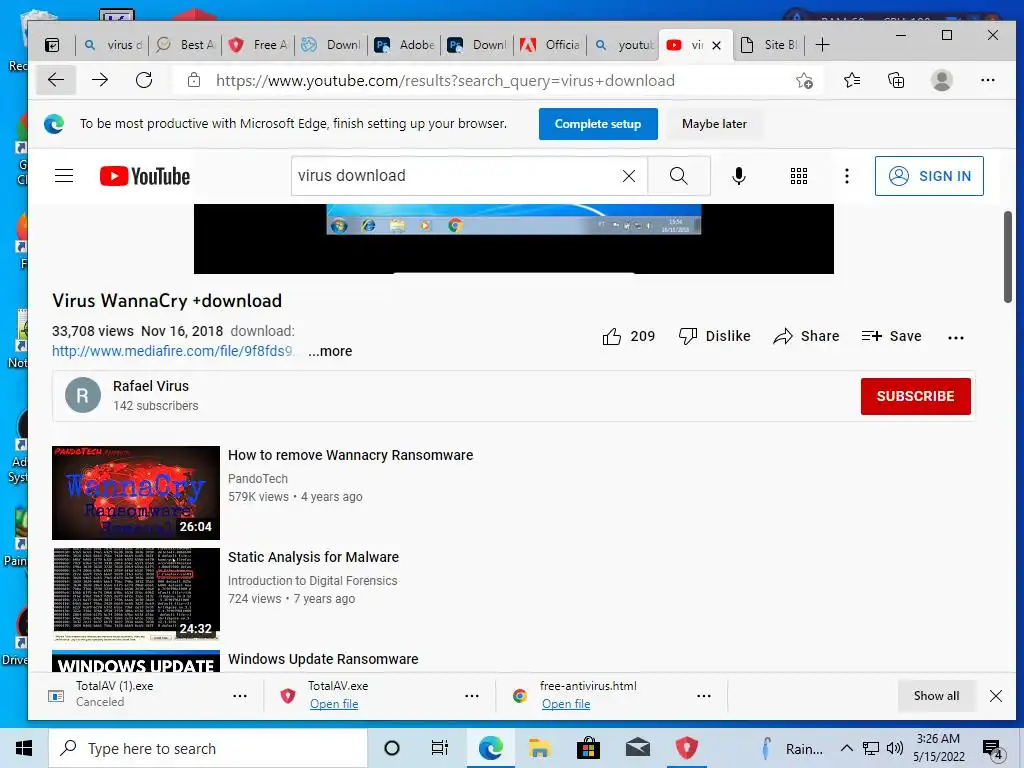Open YouTube apps grid icon
Screen dimensions: 1024x768
pyautogui.click(x=799, y=176)
